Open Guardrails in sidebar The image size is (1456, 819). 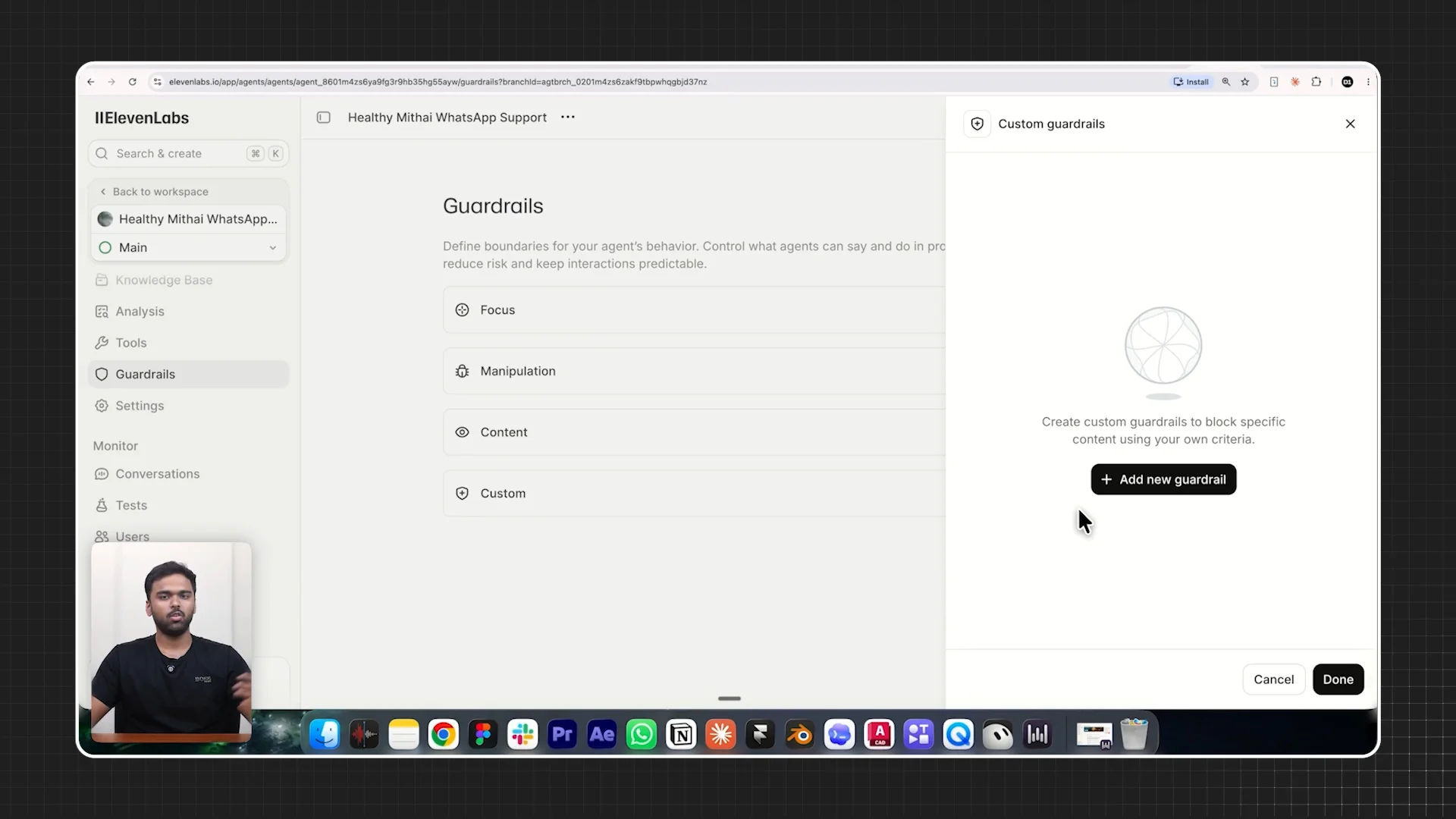pyautogui.click(x=188, y=375)
